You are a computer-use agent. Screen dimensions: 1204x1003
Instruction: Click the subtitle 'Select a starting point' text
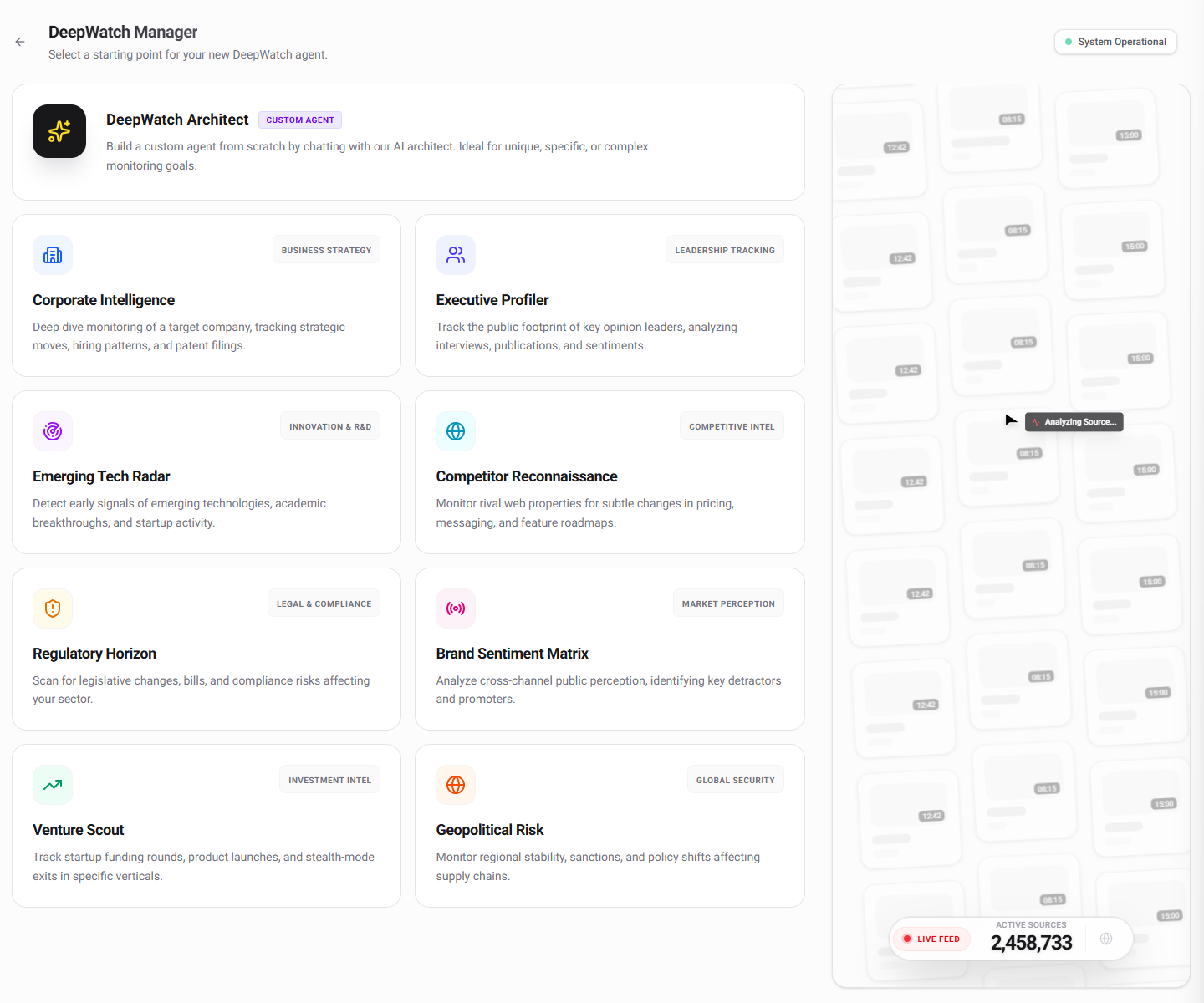click(x=188, y=54)
